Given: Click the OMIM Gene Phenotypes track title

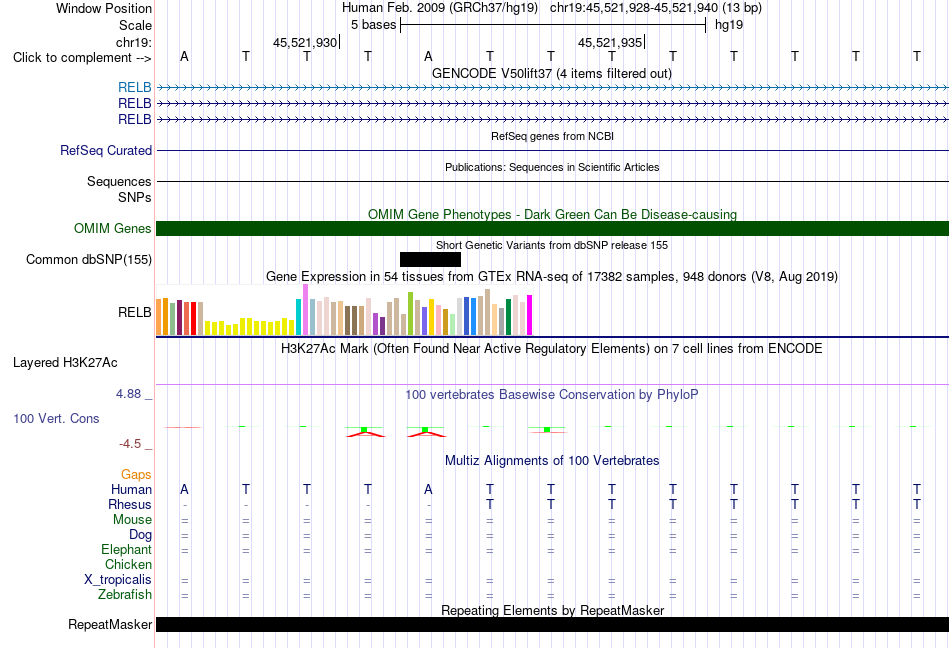Looking at the screenshot, I should coord(552,214).
